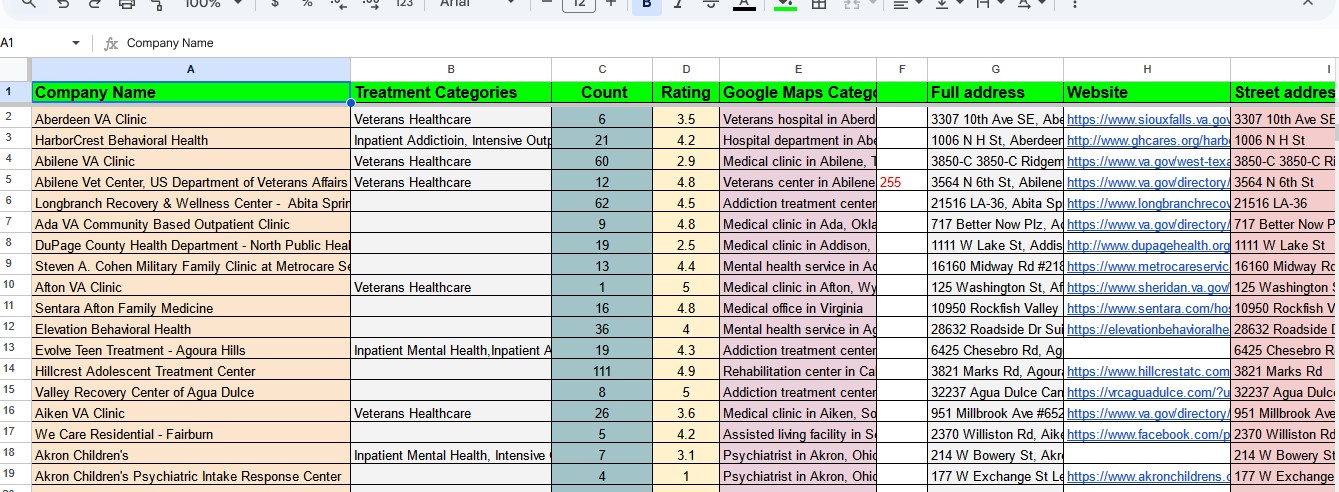Format as percent icon
Viewport: 1339px width, 492px height.
point(307,3)
